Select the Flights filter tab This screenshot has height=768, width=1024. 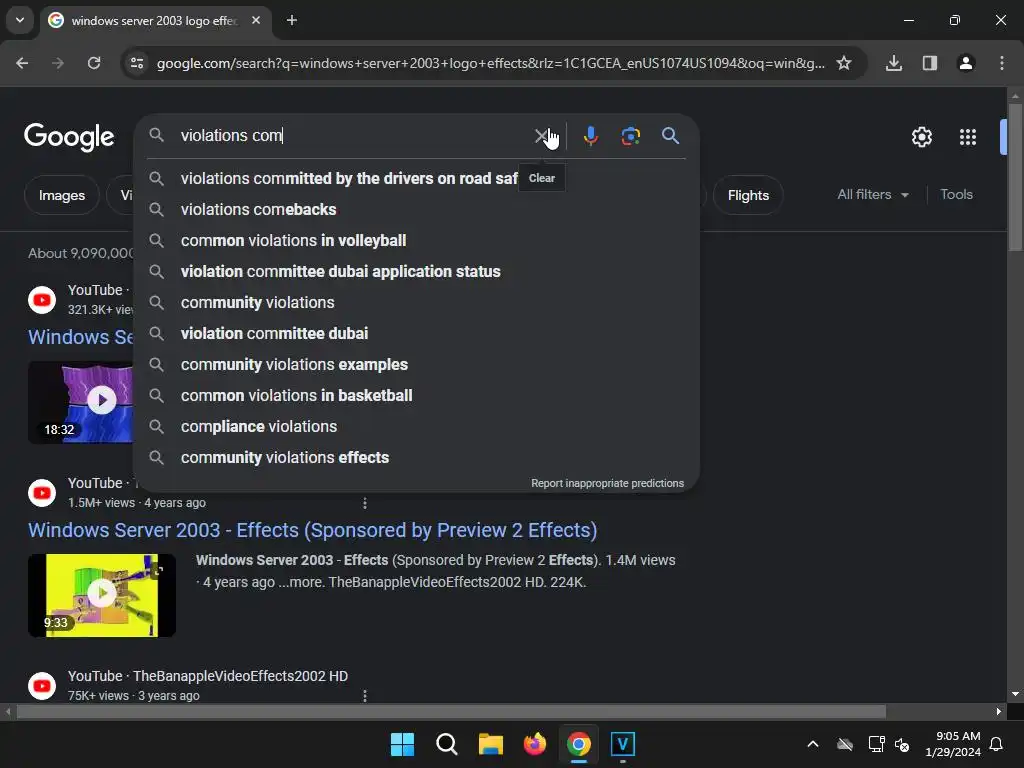748,195
